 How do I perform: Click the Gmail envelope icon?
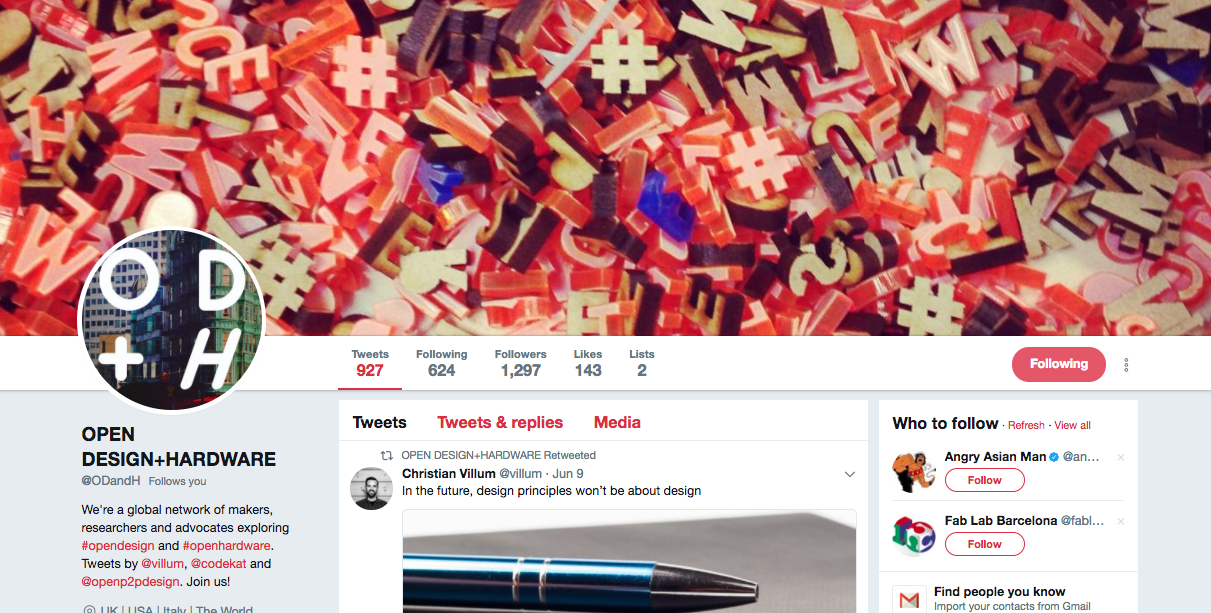pos(909,600)
